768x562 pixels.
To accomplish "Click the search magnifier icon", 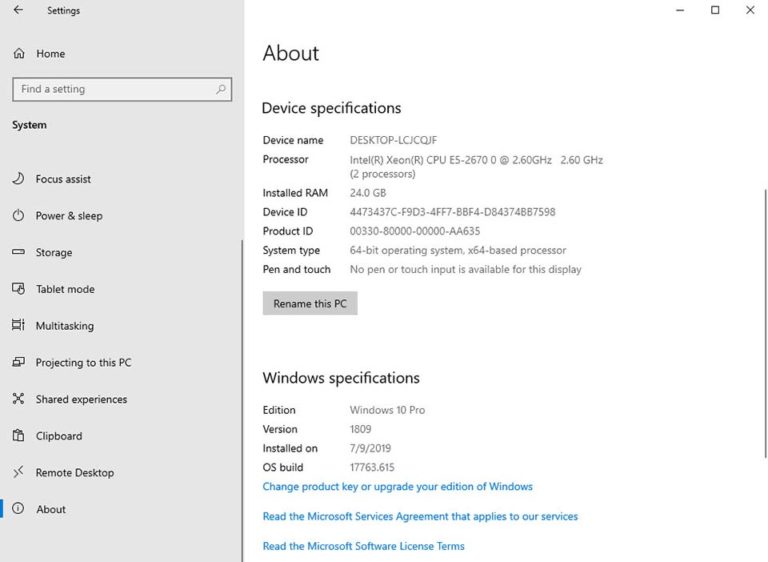I will pyautogui.click(x=221, y=89).
